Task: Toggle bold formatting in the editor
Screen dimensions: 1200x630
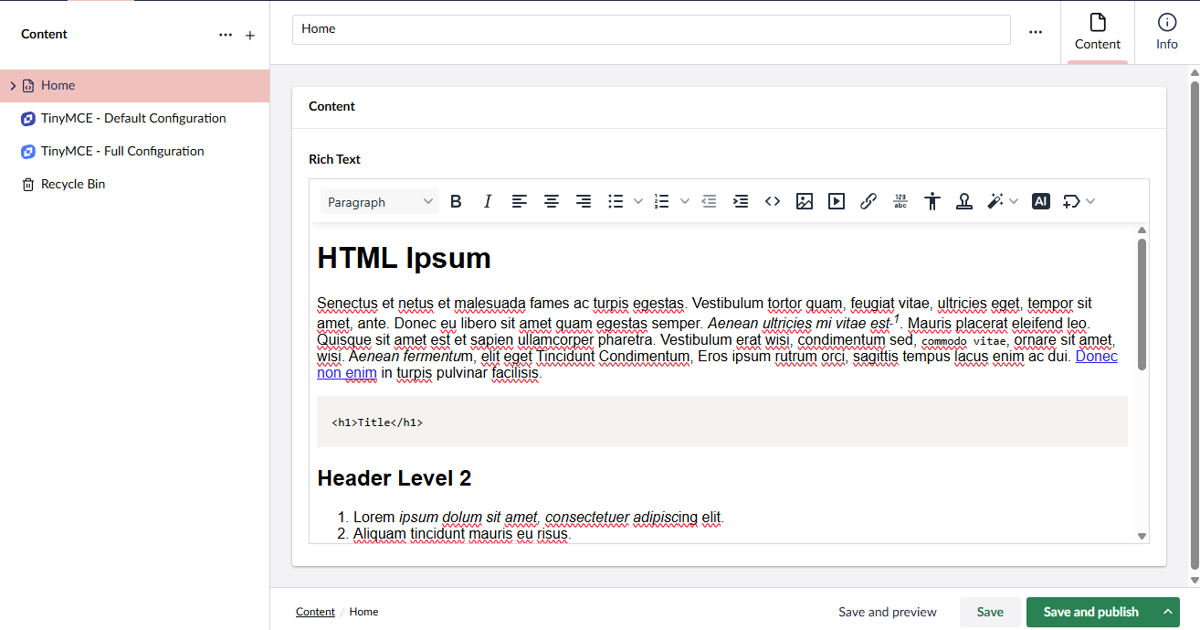Action: (456, 201)
